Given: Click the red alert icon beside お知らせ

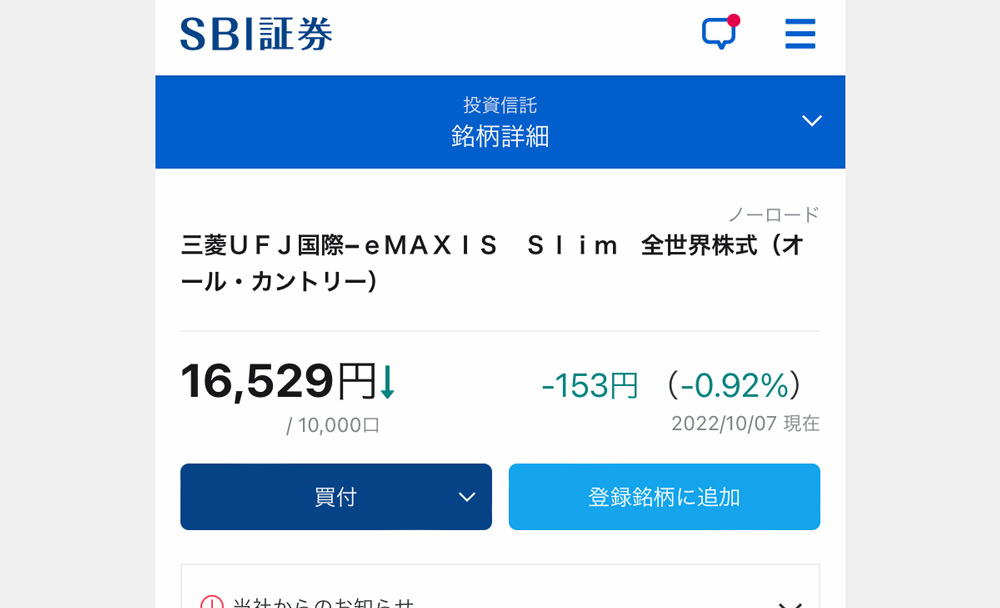Looking at the screenshot, I should pyautogui.click(x=212, y=602).
